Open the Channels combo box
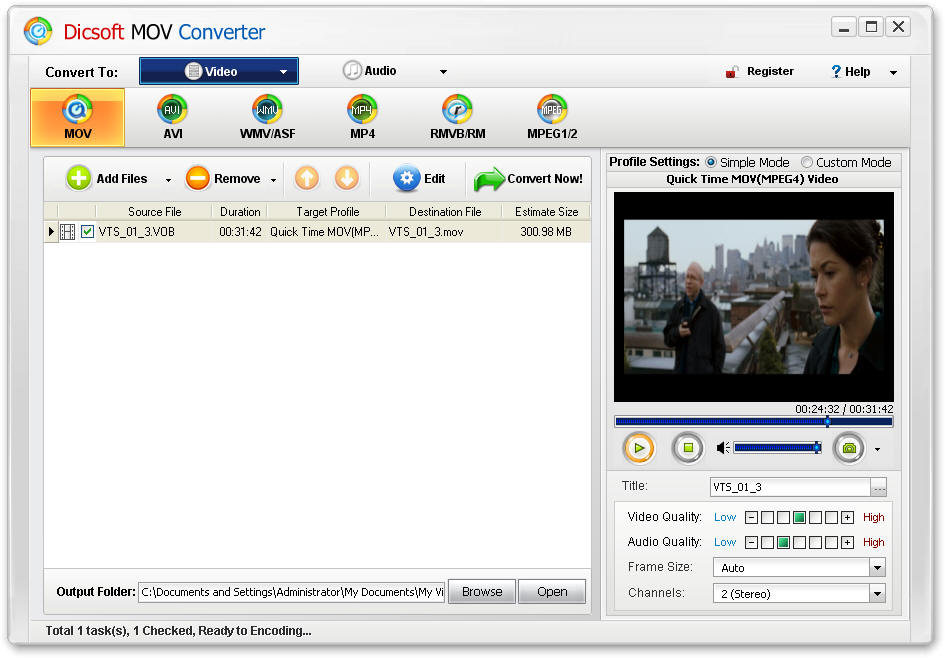The image size is (945, 658). (799, 594)
